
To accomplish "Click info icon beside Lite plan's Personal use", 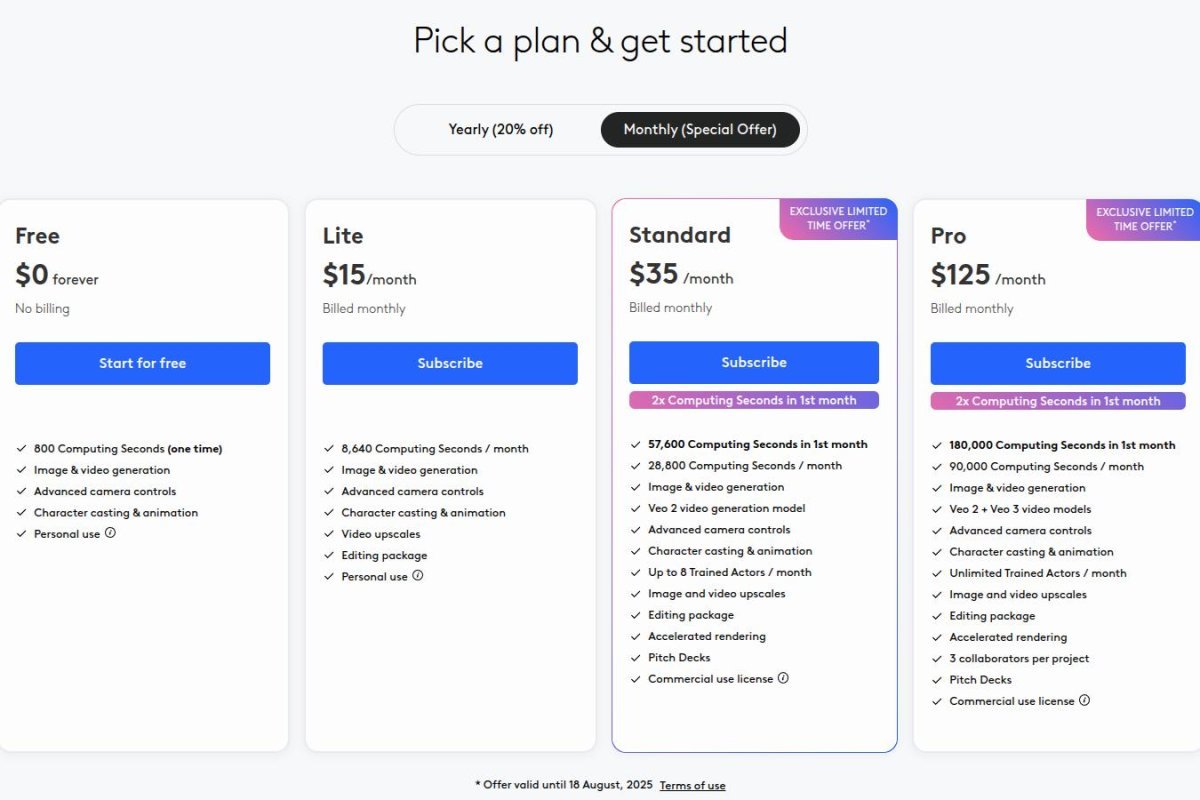I will pos(418,576).
